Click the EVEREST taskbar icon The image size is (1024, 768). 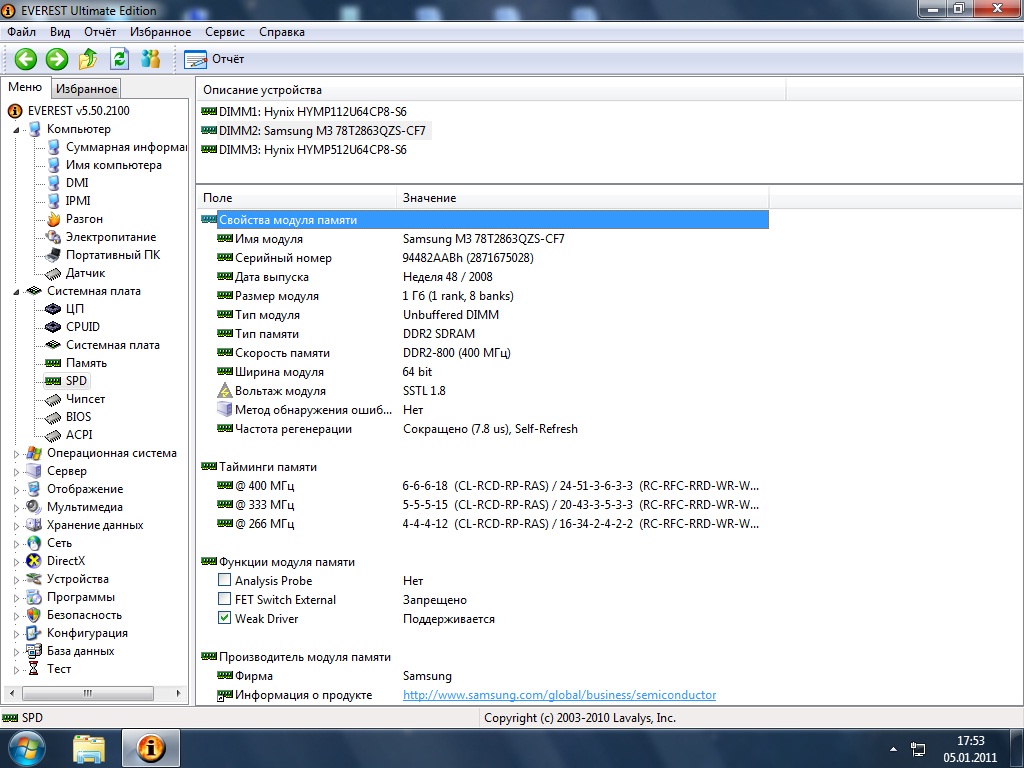tap(151, 748)
